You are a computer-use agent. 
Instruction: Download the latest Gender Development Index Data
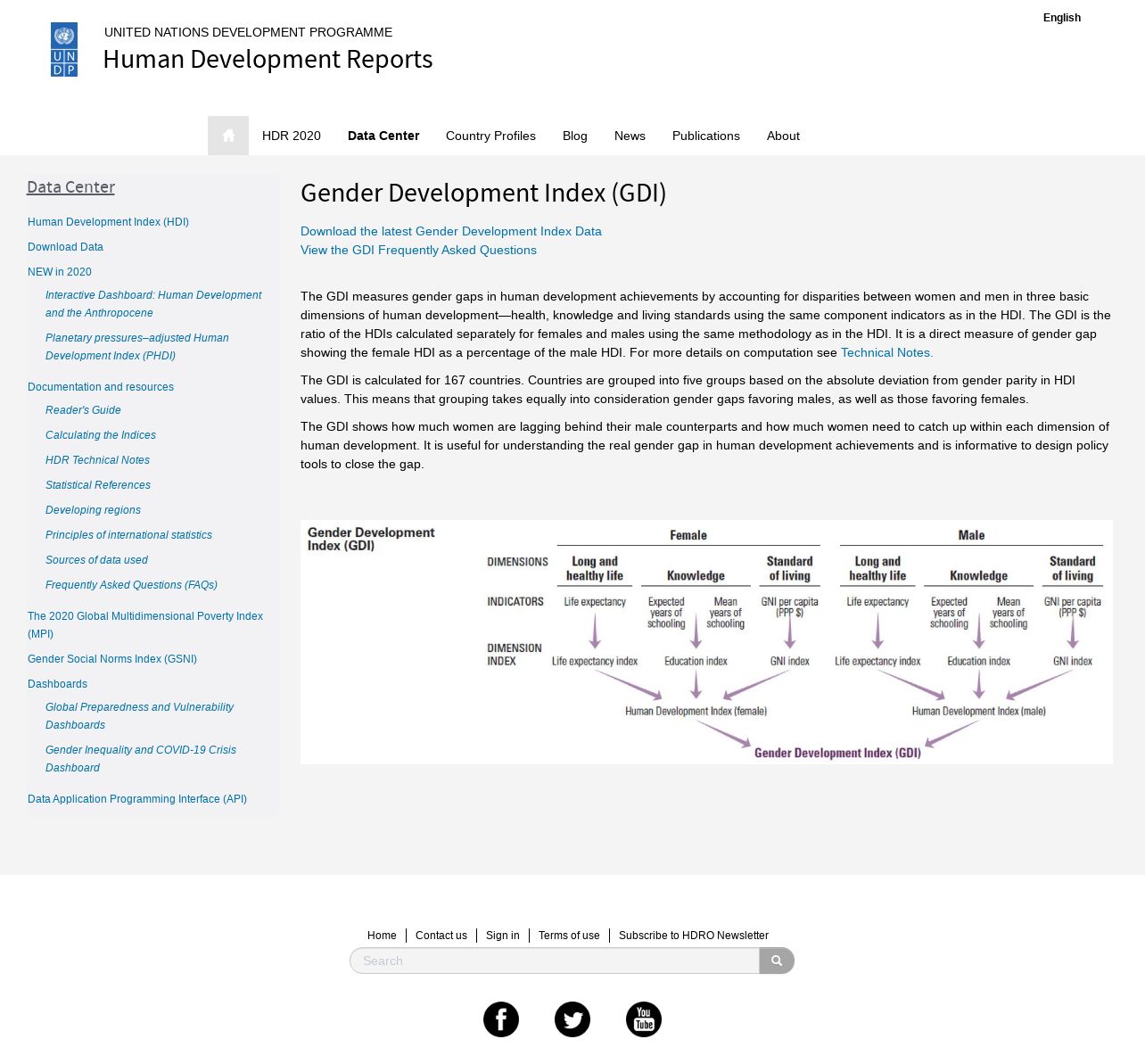[x=451, y=231]
